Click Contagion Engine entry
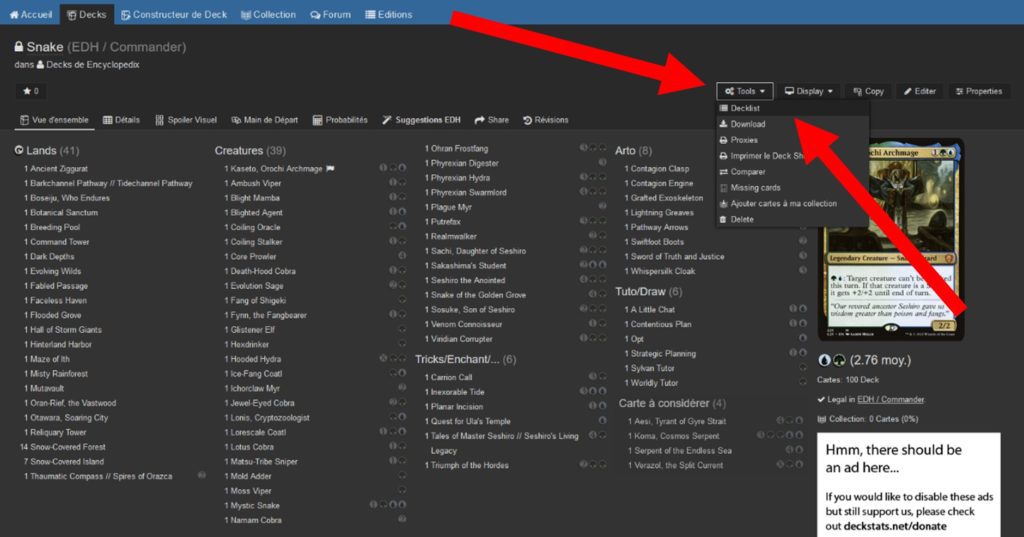This screenshot has height=537, width=1024. pos(662,184)
